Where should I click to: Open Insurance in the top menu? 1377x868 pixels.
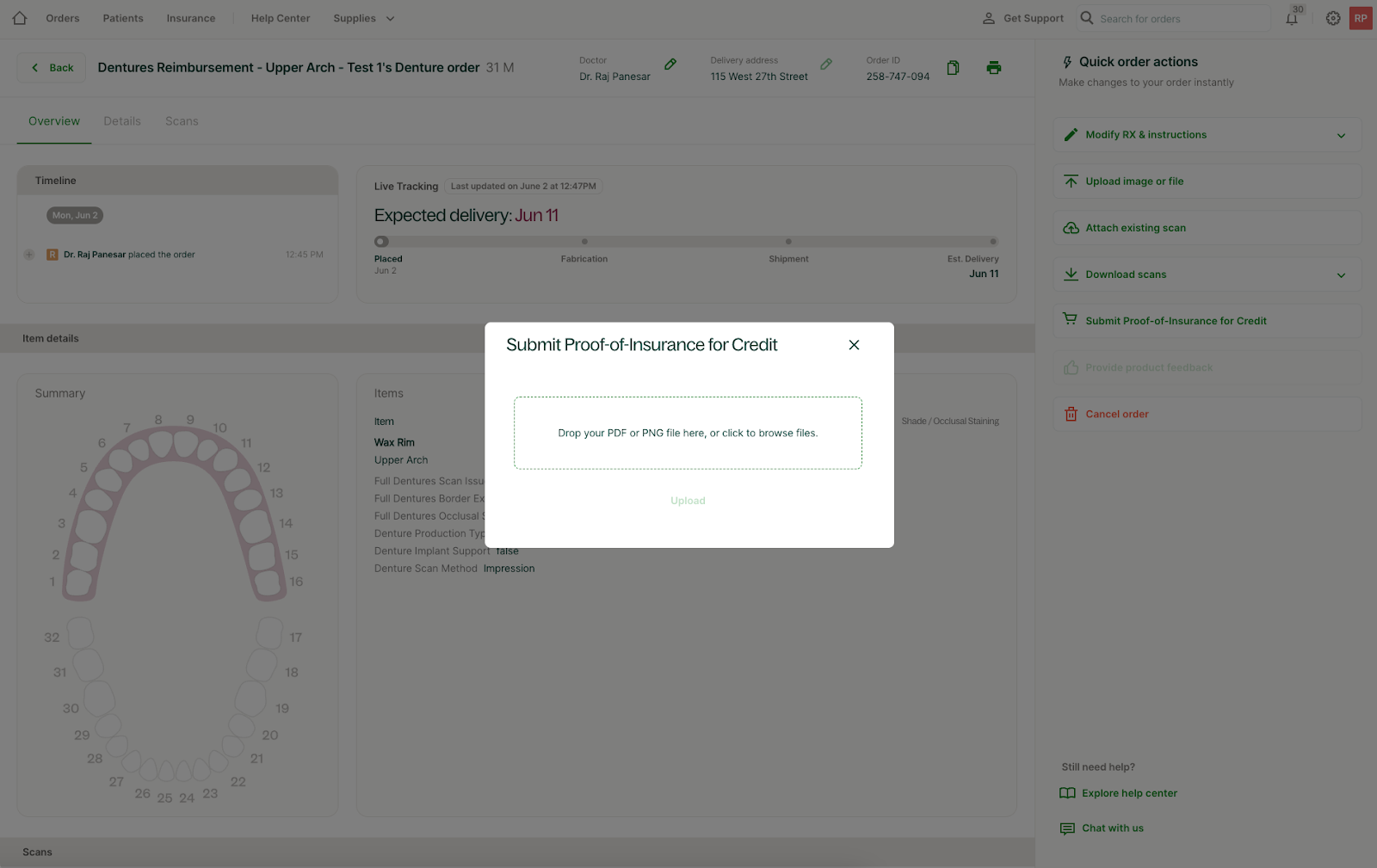(191, 18)
